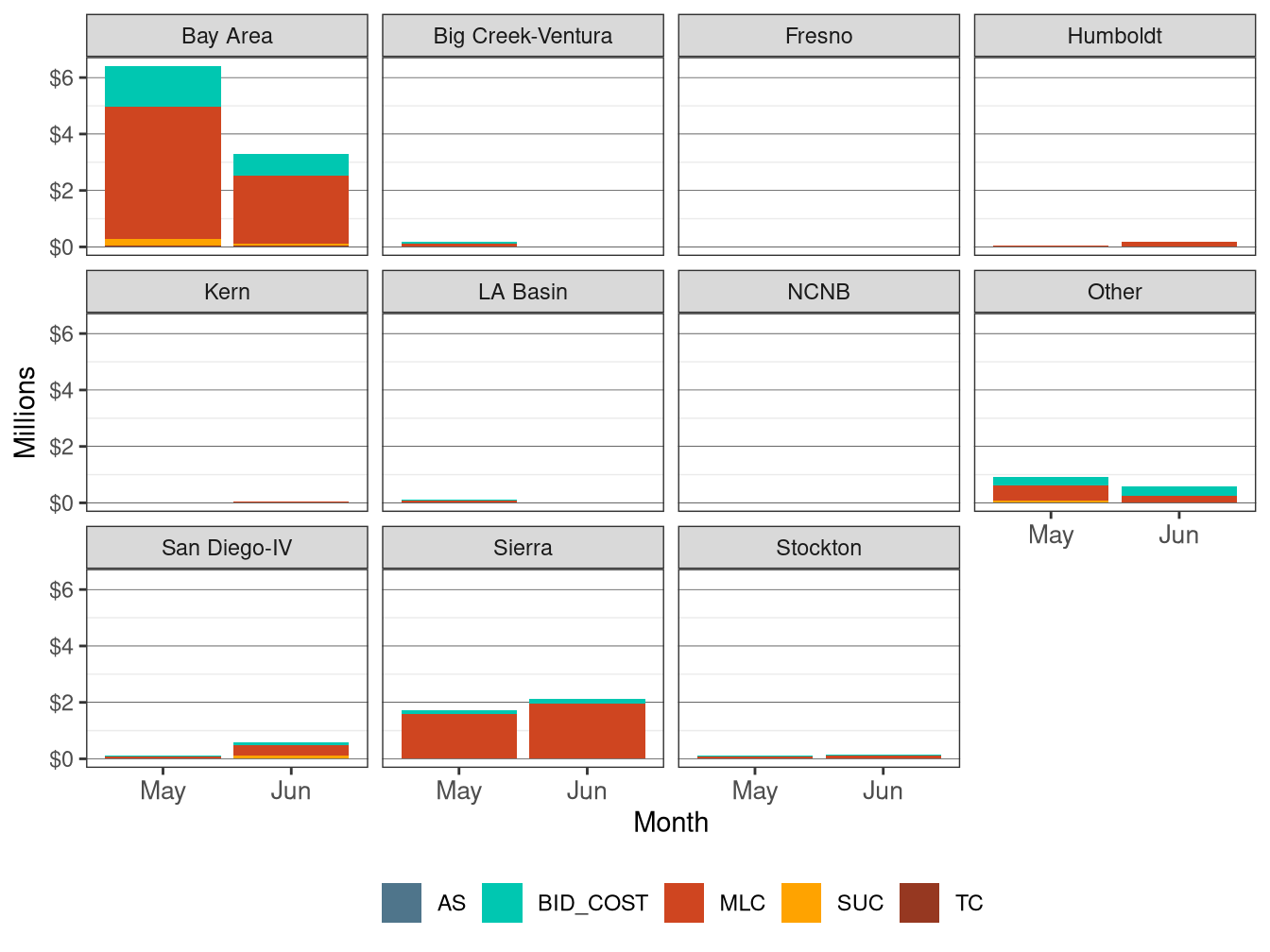Click the $6 label on Bay Area axis
The image size is (1270, 952).
coord(61,77)
